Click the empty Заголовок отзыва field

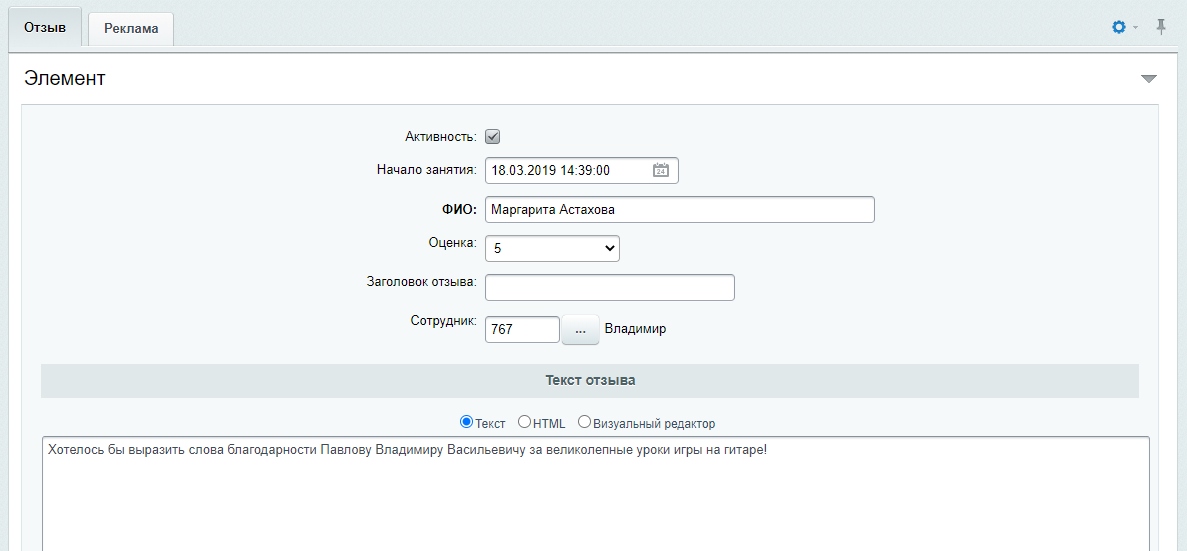click(609, 288)
